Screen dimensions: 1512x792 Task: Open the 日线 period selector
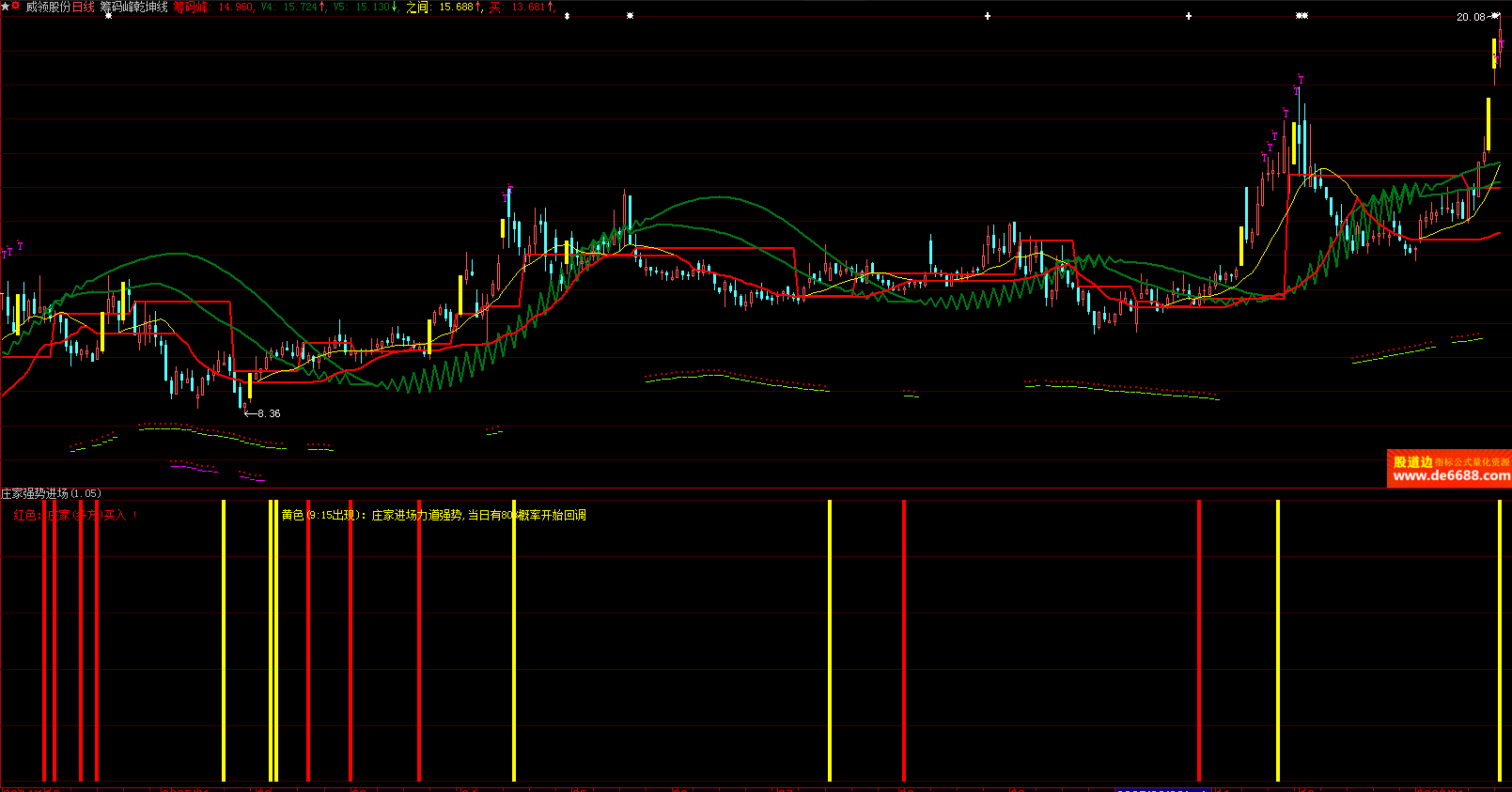[84, 7]
